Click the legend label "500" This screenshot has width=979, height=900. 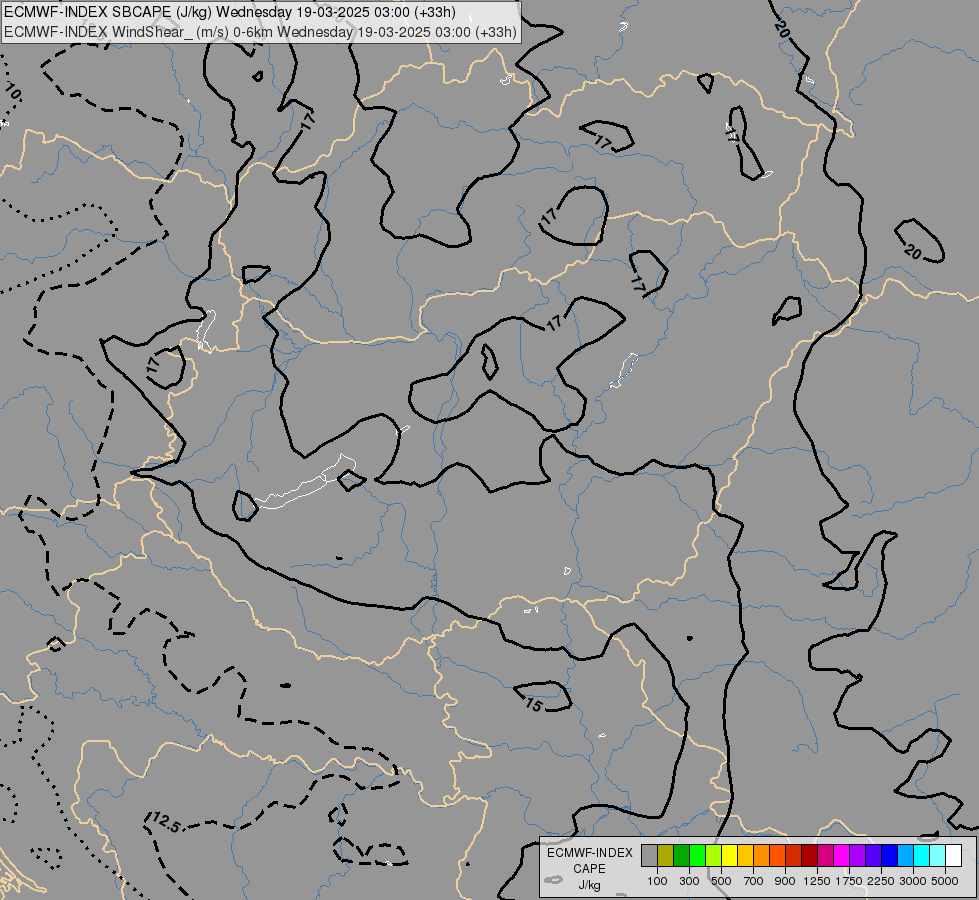point(721,881)
